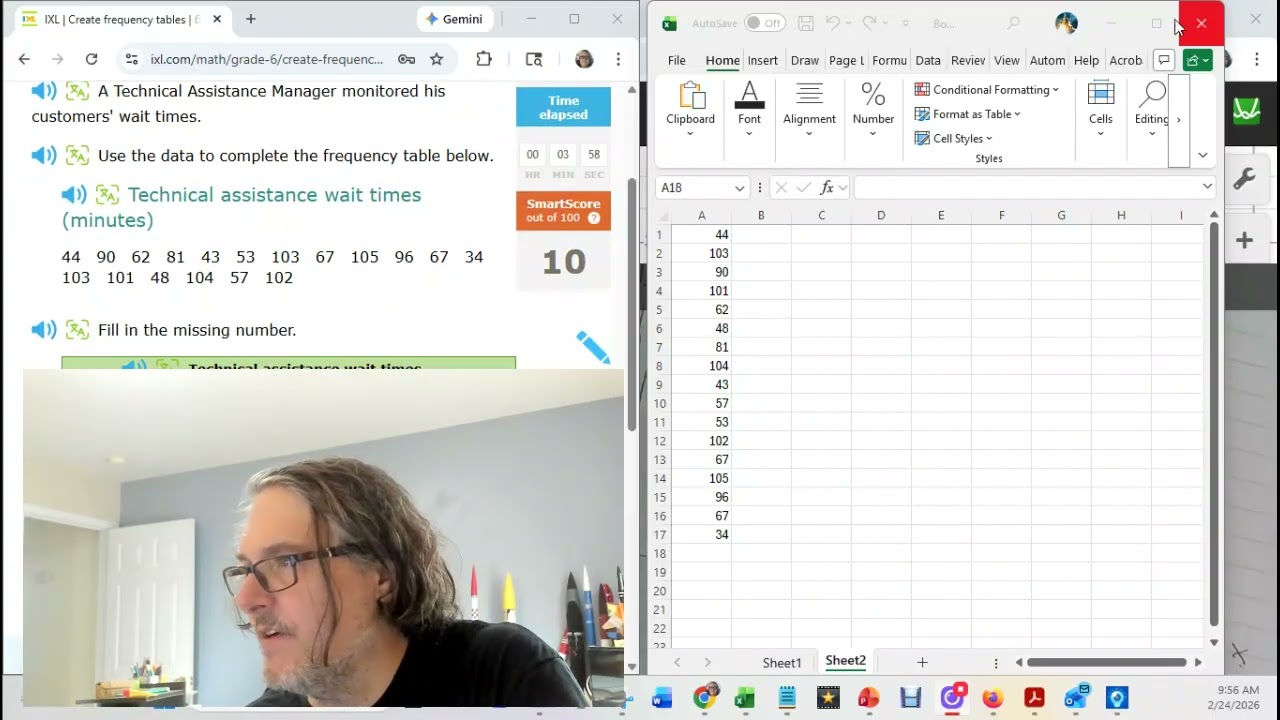This screenshot has width=1280, height=720.
Task: Open Gemini in Chrome
Action: [x=454, y=19]
